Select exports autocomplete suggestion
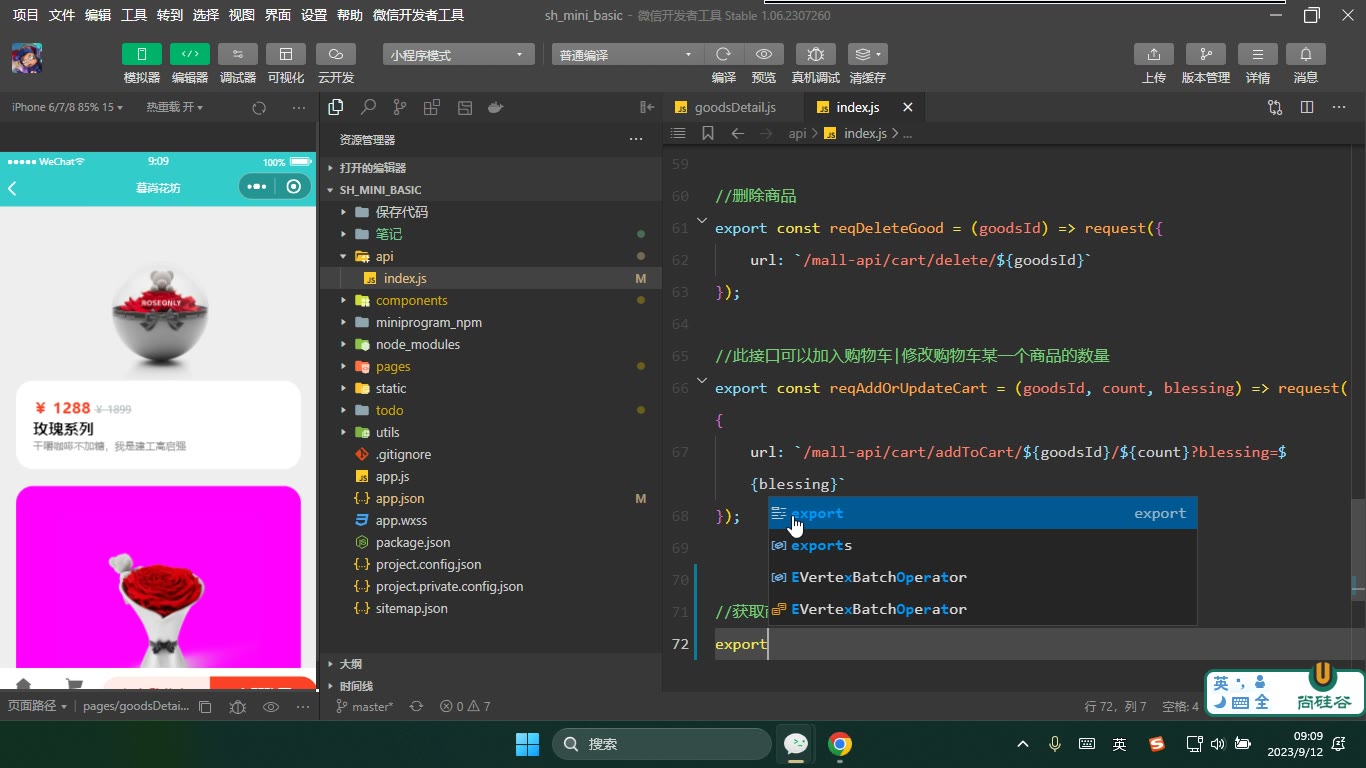This screenshot has width=1366, height=768. pos(982,545)
